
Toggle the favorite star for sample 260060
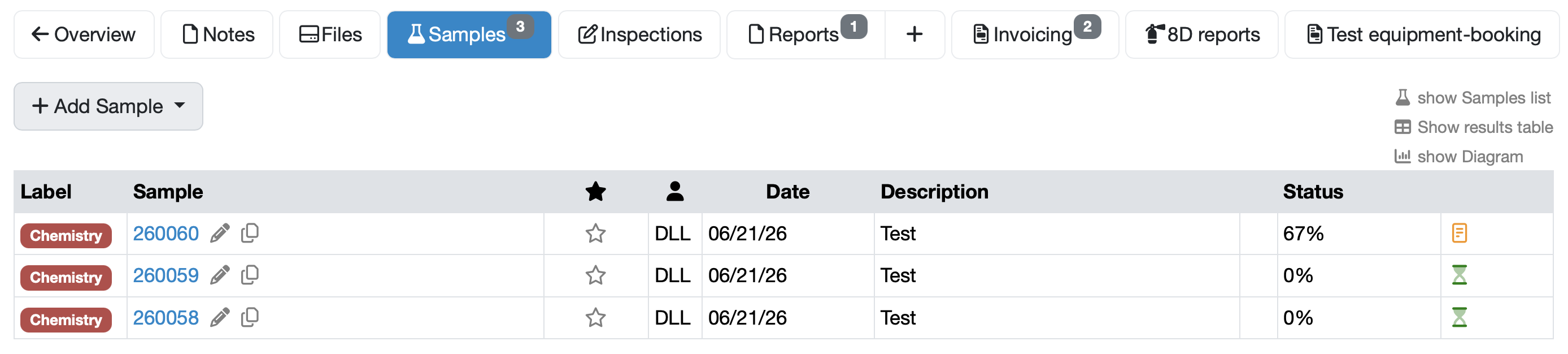tap(595, 234)
